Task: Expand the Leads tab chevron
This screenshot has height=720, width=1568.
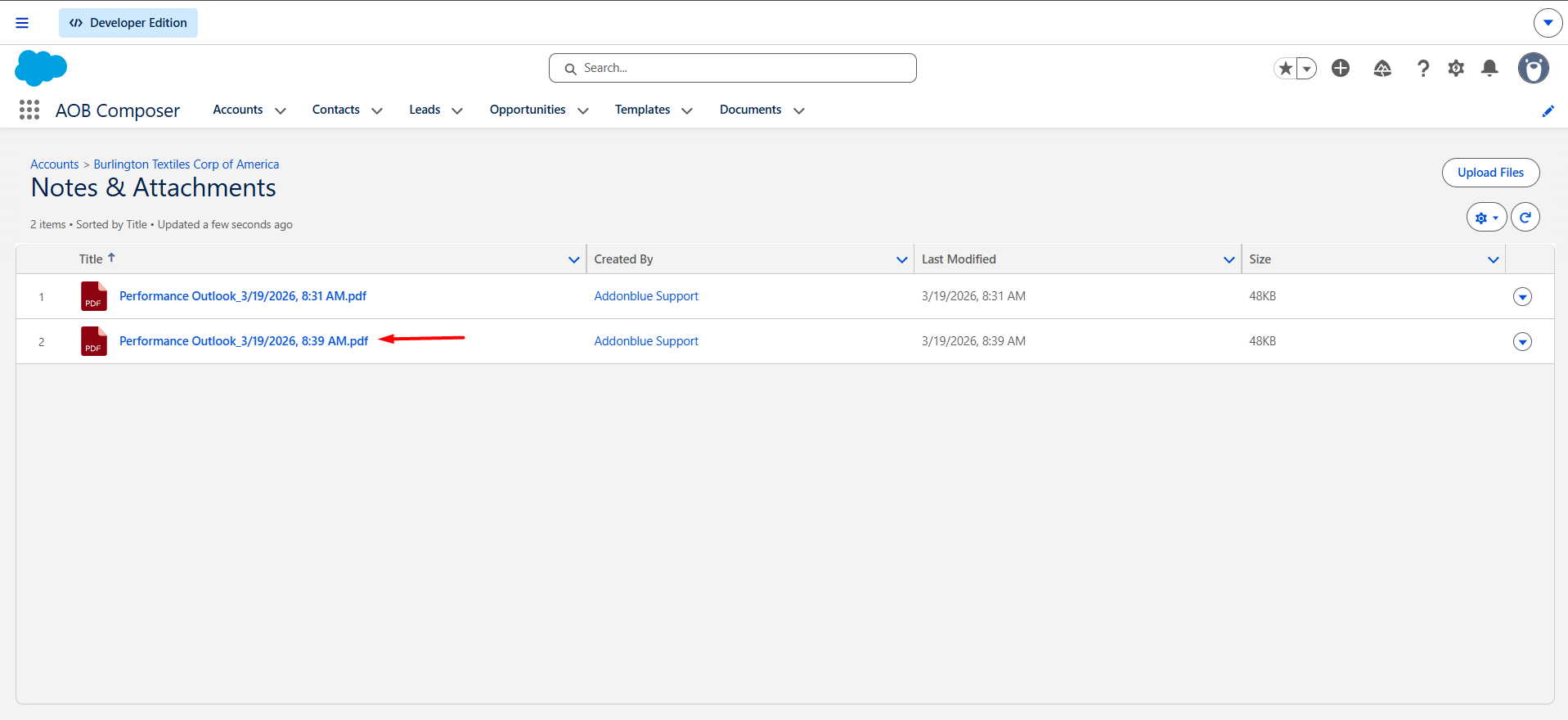Action: click(457, 110)
